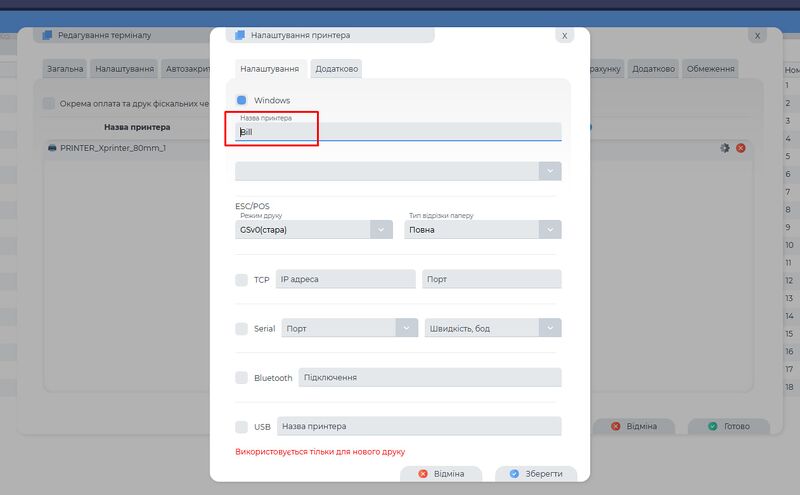Enable the TCP connection checkbox
This screenshot has height=495, width=800.
point(241,280)
